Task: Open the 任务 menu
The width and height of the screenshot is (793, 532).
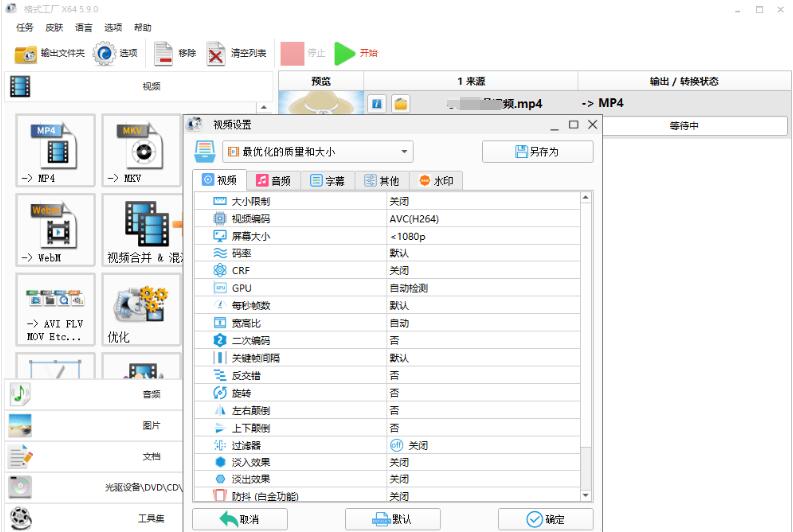Action: point(24,27)
